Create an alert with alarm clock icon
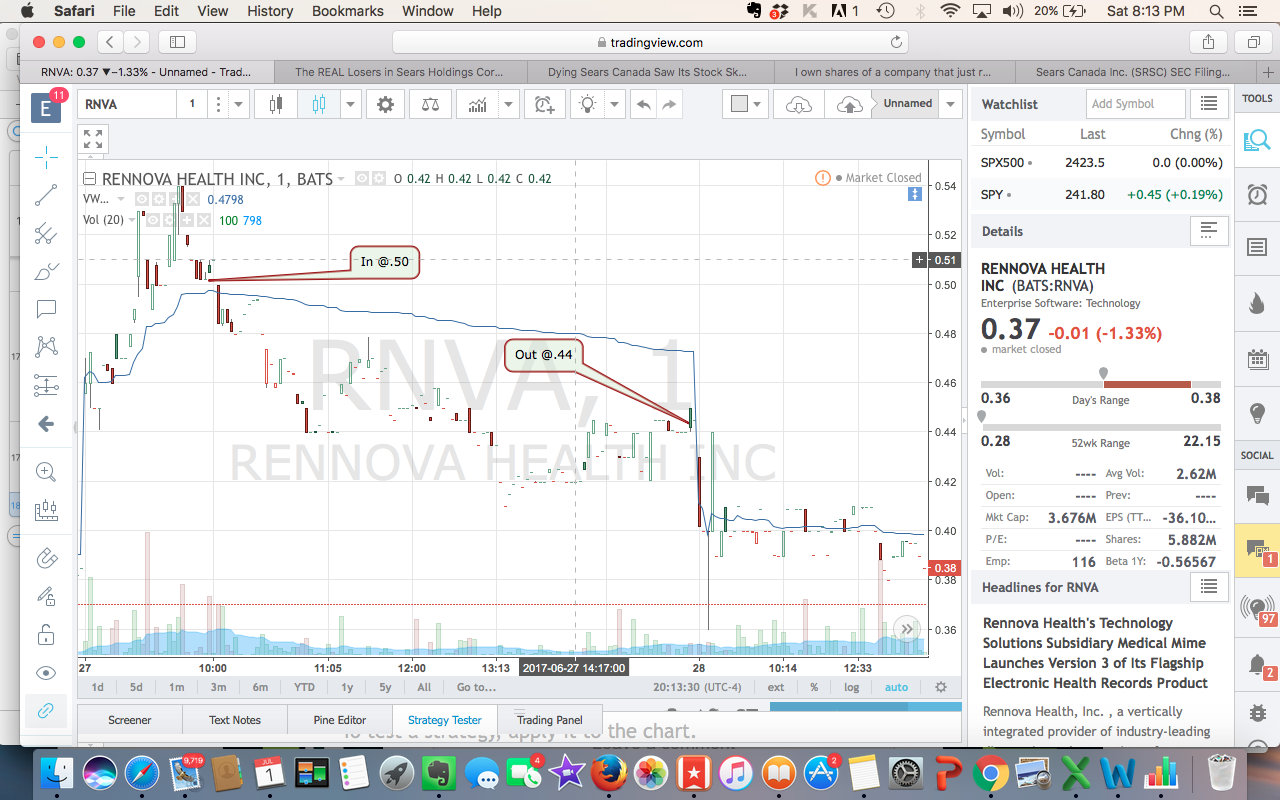1280x800 pixels. (544, 104)
